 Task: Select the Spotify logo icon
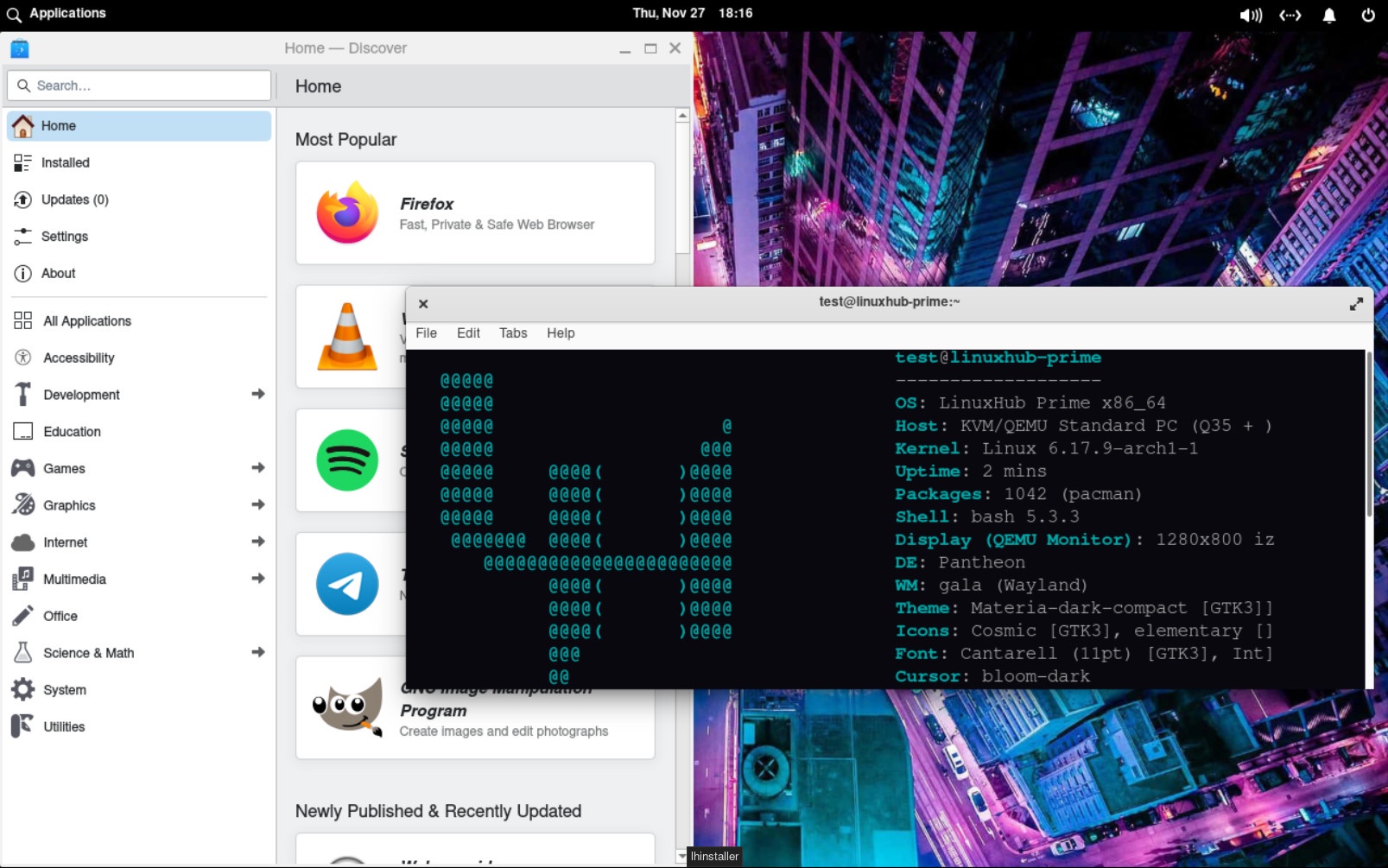click(347, 460)
